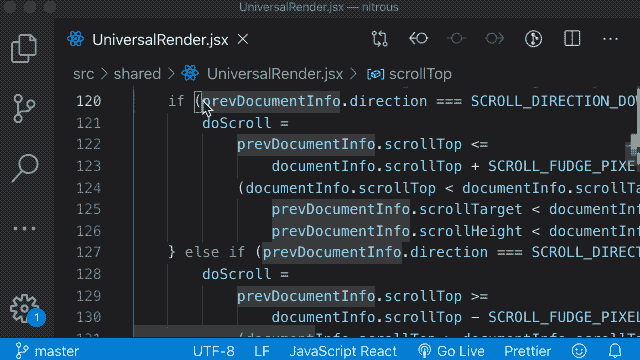The image size is (640, 360).
Task: Click SCROLL_FUDGE_PIXE constant on line 123
Action: pos(562,166)
